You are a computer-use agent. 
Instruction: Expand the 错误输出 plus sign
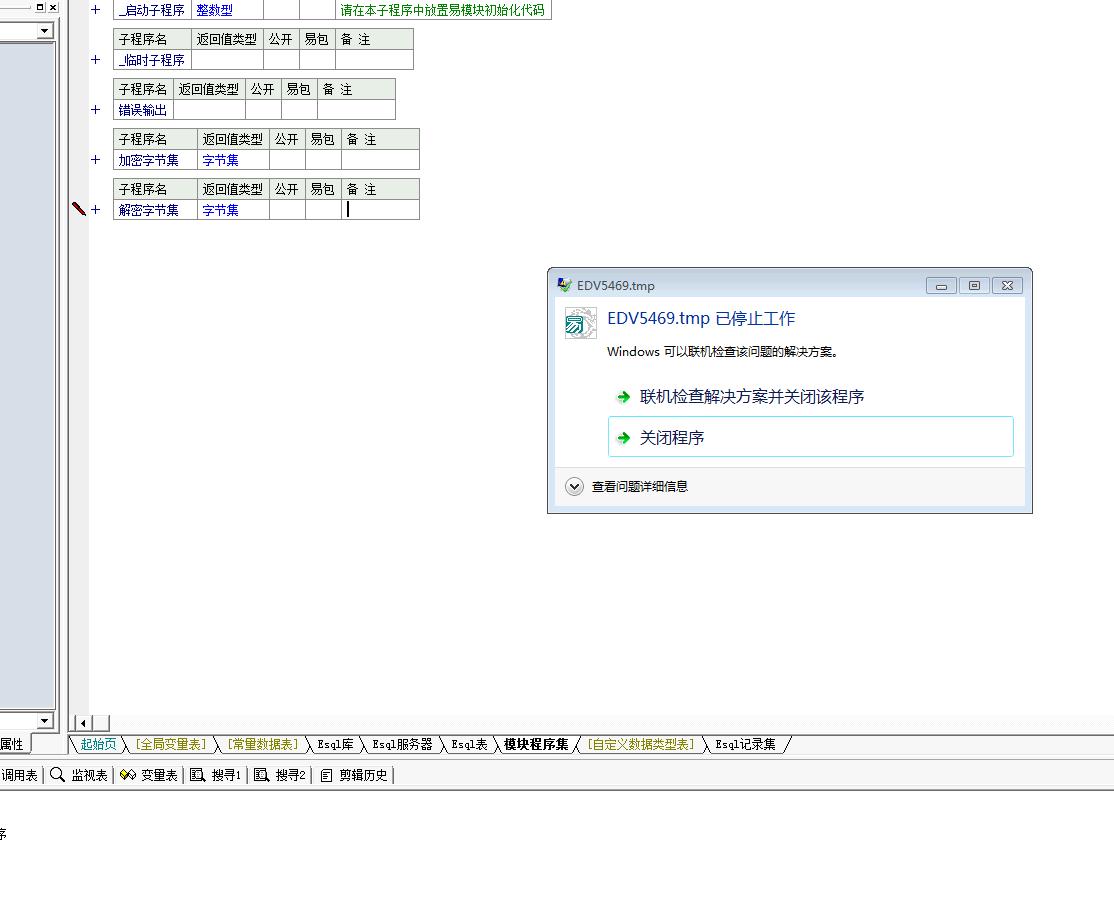(95, 109)
